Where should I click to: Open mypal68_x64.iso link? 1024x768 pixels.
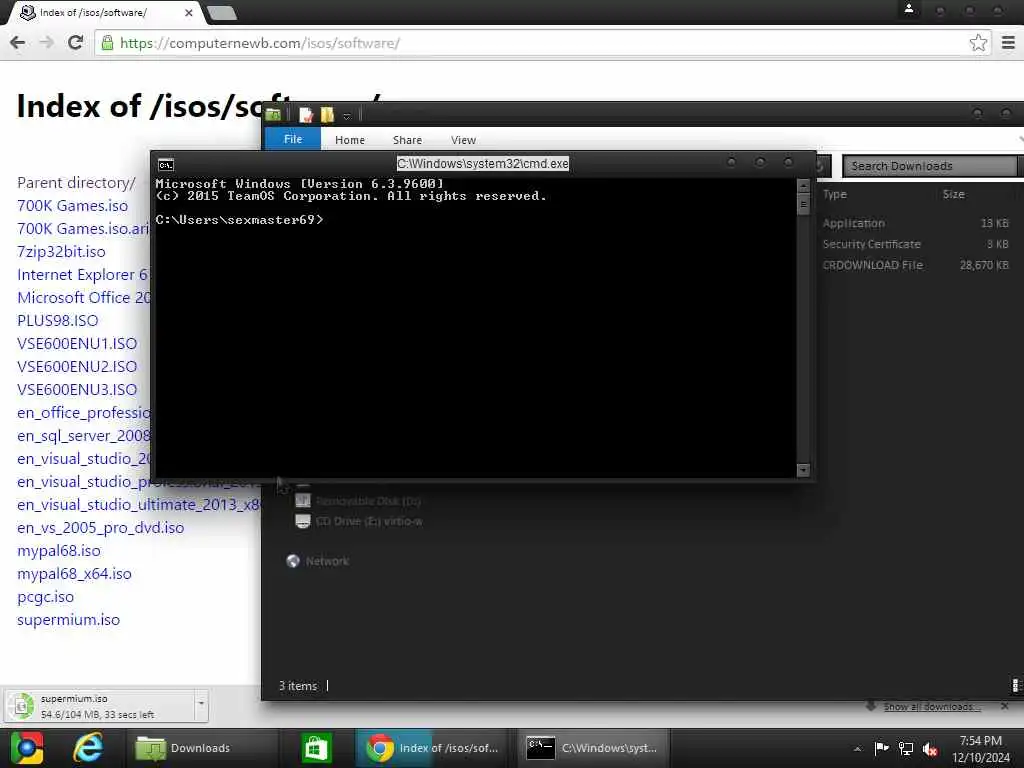(x=74, y=574)
